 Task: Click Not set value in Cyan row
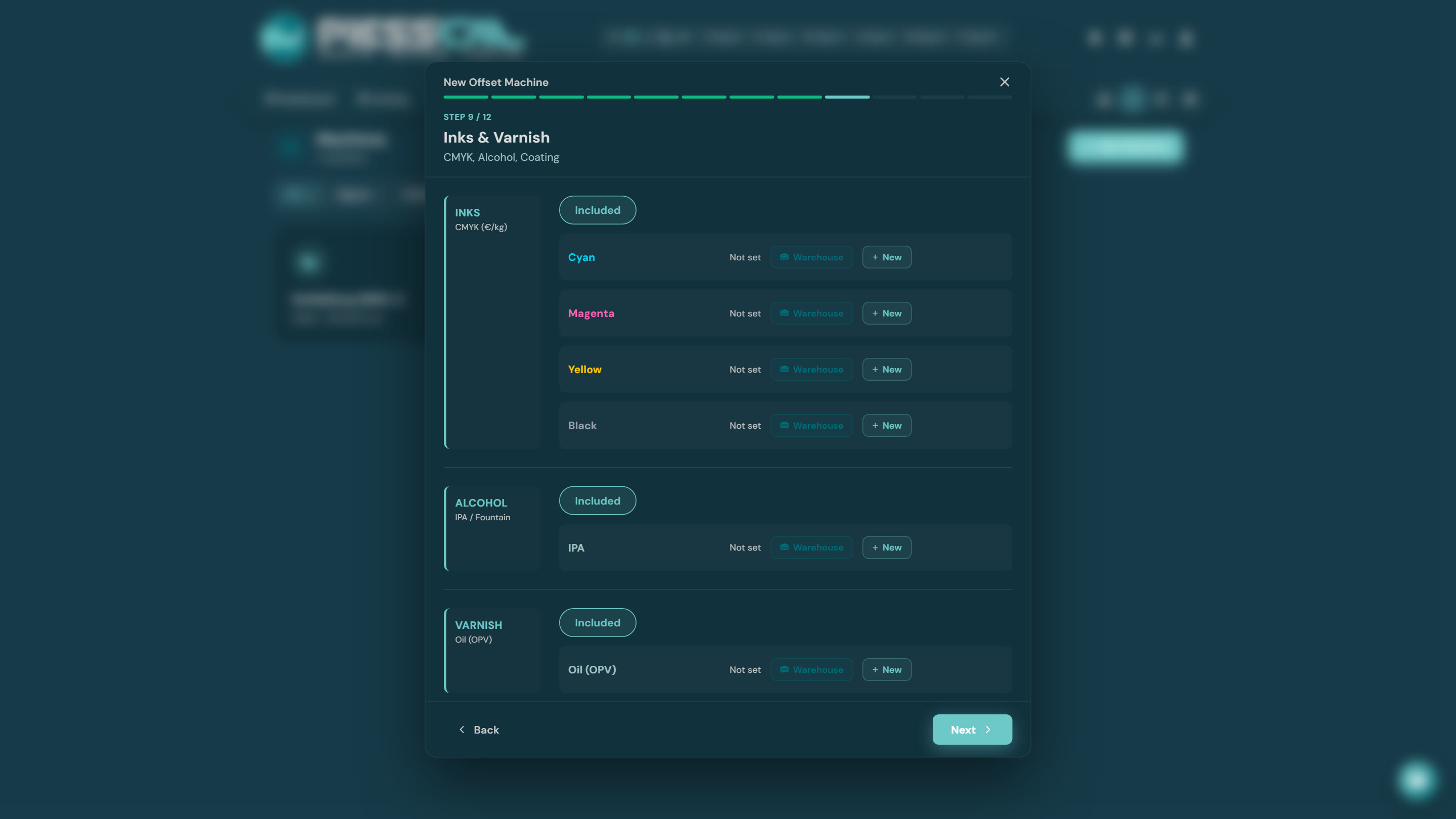(x=744, y=257)
